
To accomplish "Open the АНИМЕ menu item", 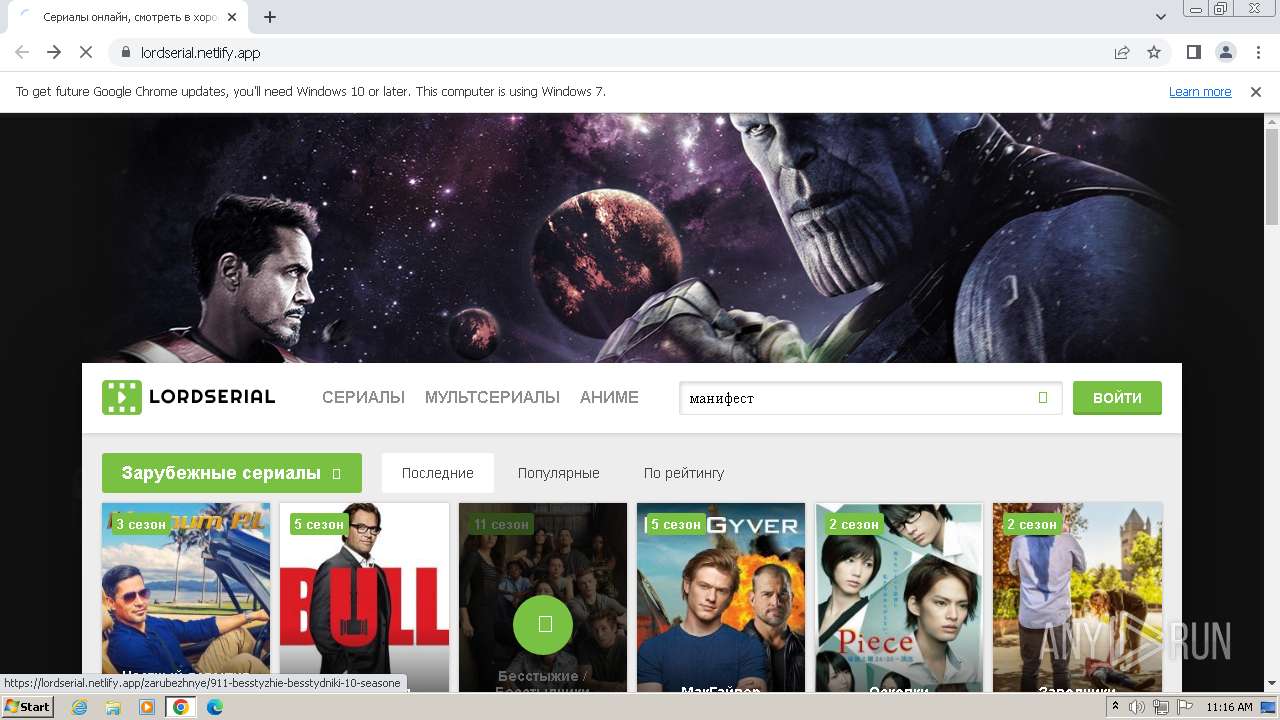I will click(x=609, y=397).
